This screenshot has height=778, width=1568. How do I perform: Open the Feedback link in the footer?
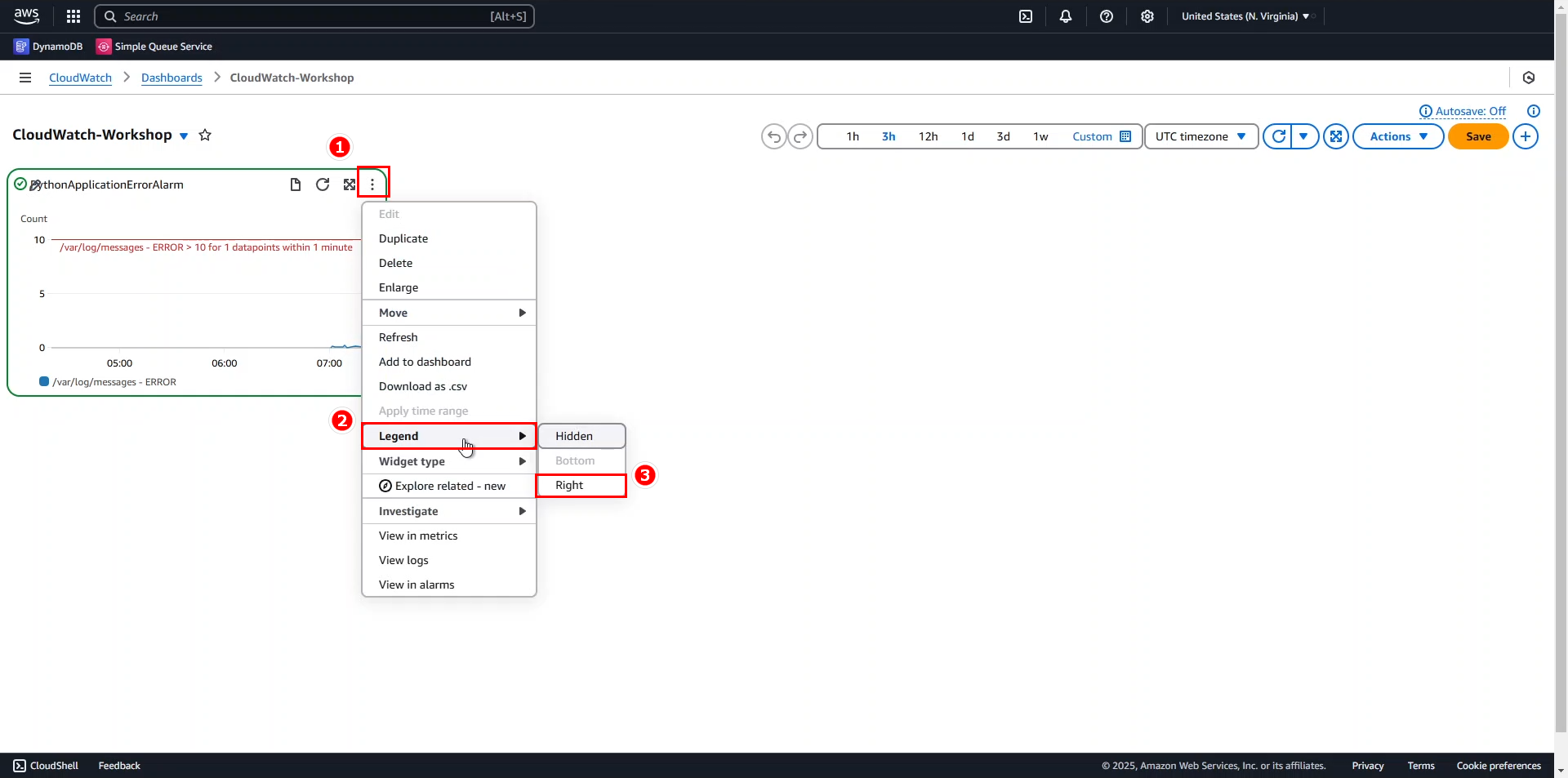pyautogui.click(x=119, y=766)
